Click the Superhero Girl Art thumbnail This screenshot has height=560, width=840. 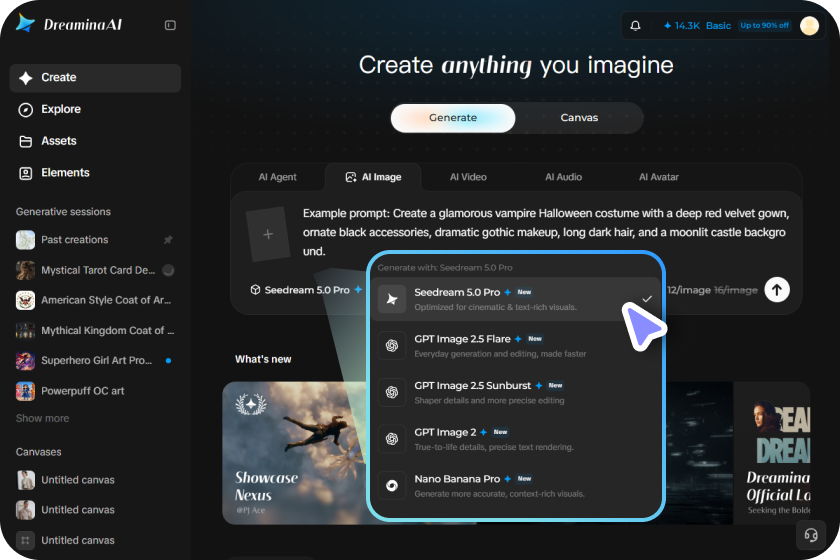coord(25,361)
